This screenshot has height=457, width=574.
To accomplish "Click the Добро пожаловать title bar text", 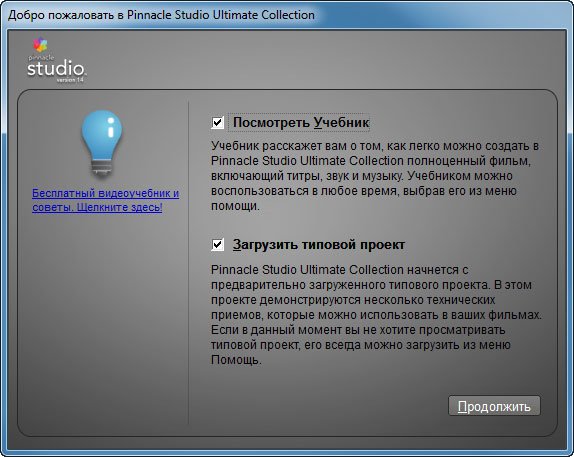I will click(161, 15).
